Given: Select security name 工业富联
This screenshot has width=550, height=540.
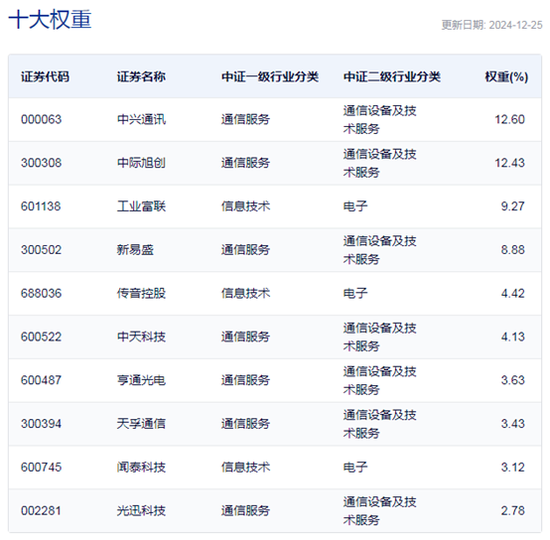Looking at the screenshot, I should [141, 206].
